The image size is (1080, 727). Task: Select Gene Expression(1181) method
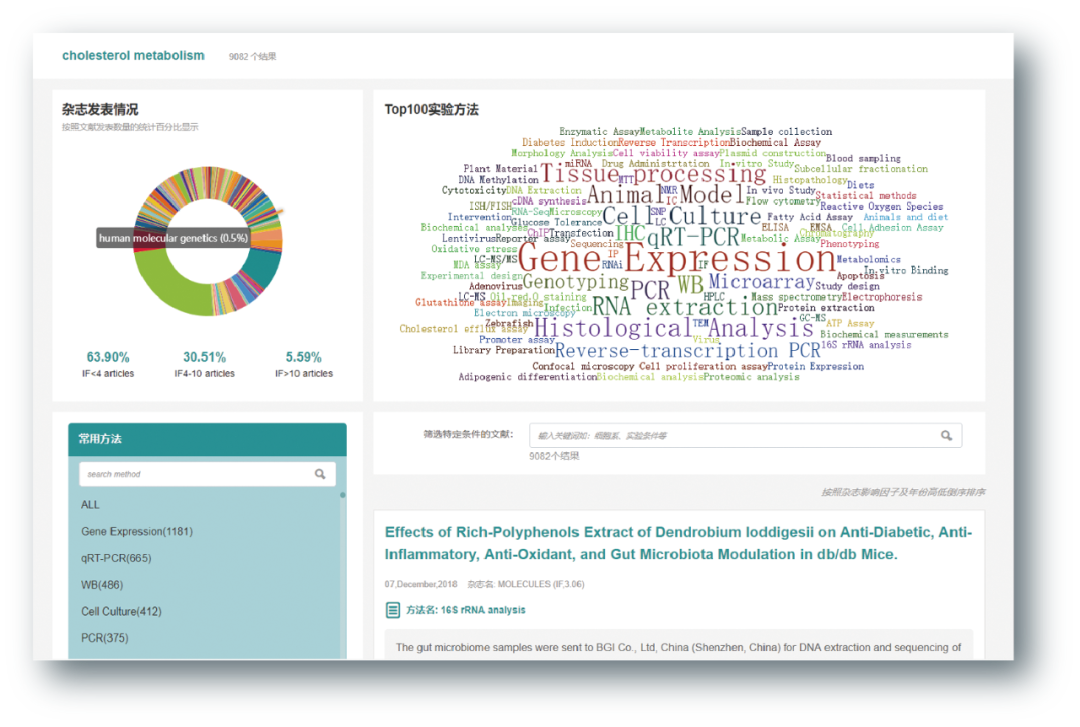coord(136,532)
